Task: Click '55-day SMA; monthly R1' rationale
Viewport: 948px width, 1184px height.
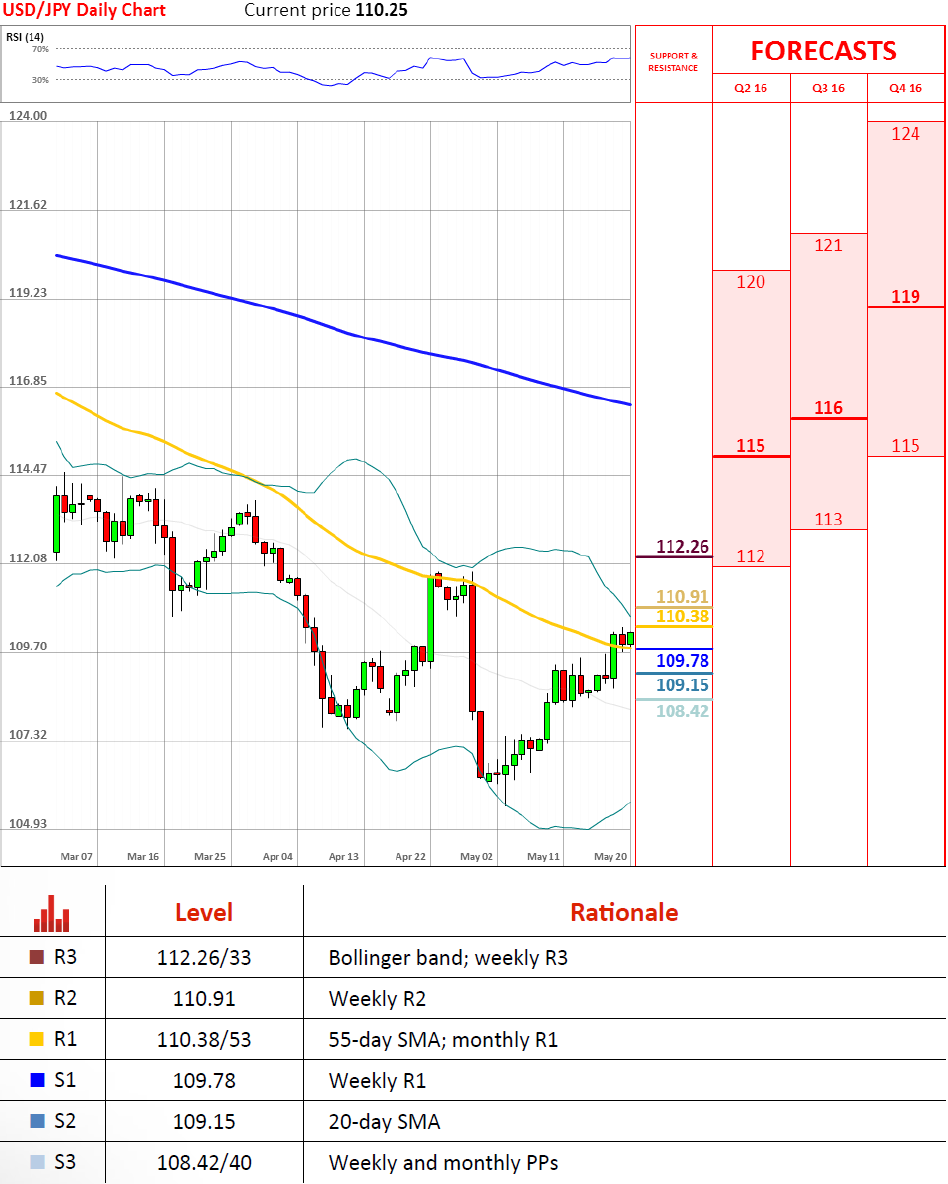Action: click(443, 1039)
